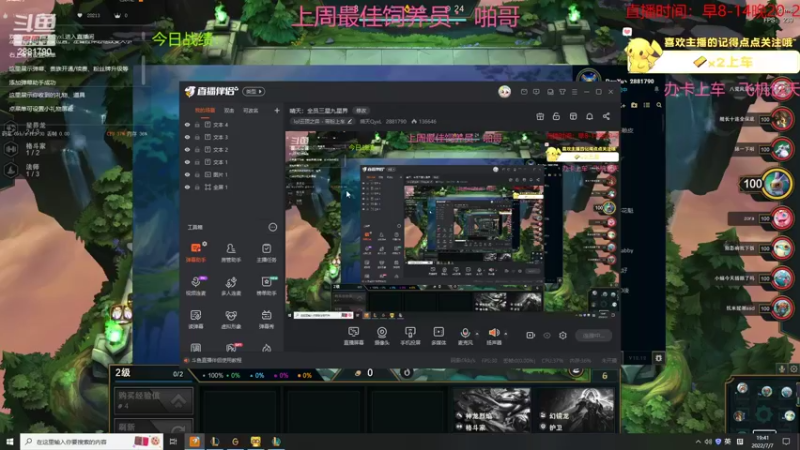Add a 多媒体 media source
The height and width of the screenshot is (450, 800).
point(438,336)
